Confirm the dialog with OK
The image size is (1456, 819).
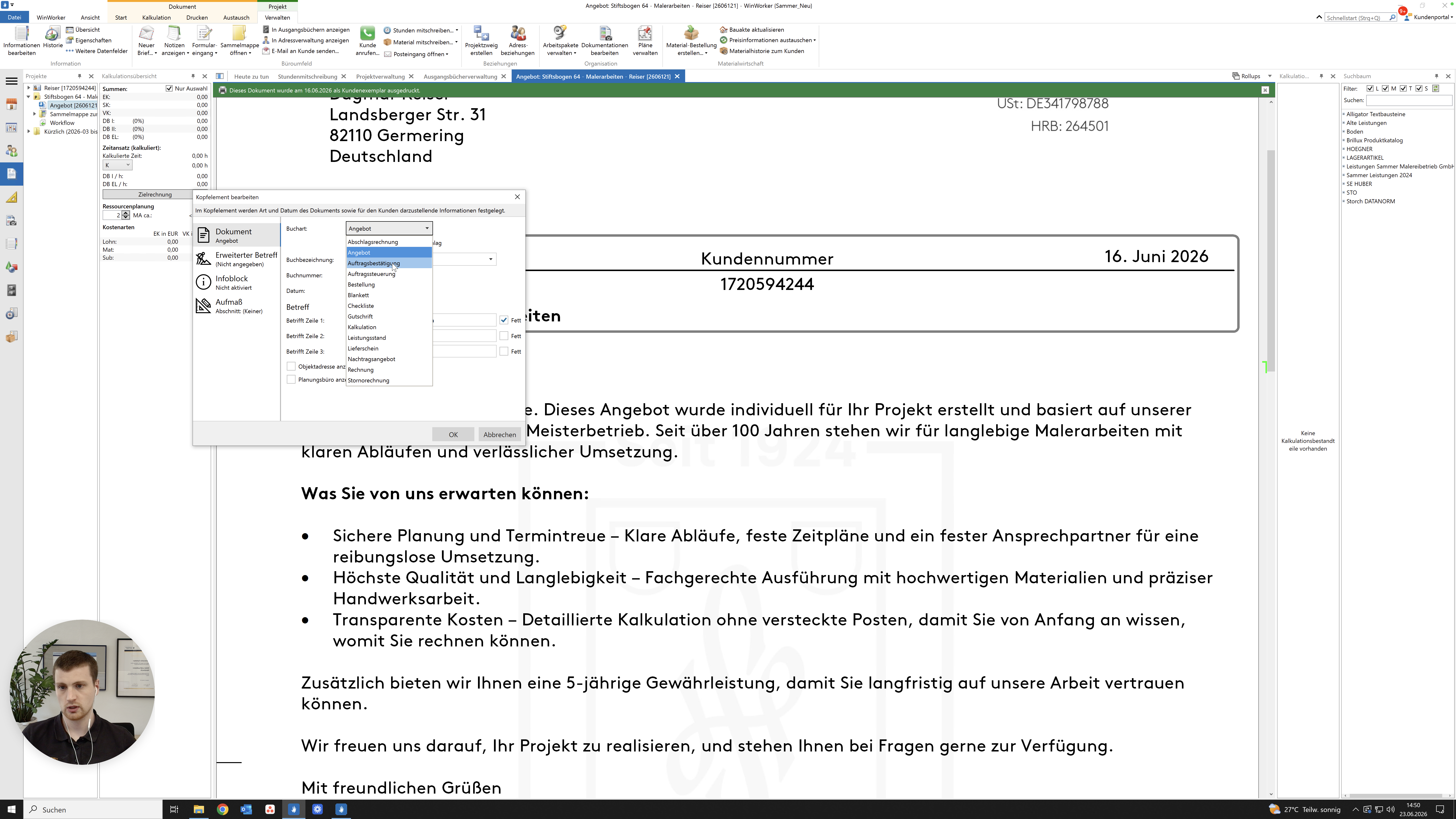[x=453, y=435]
